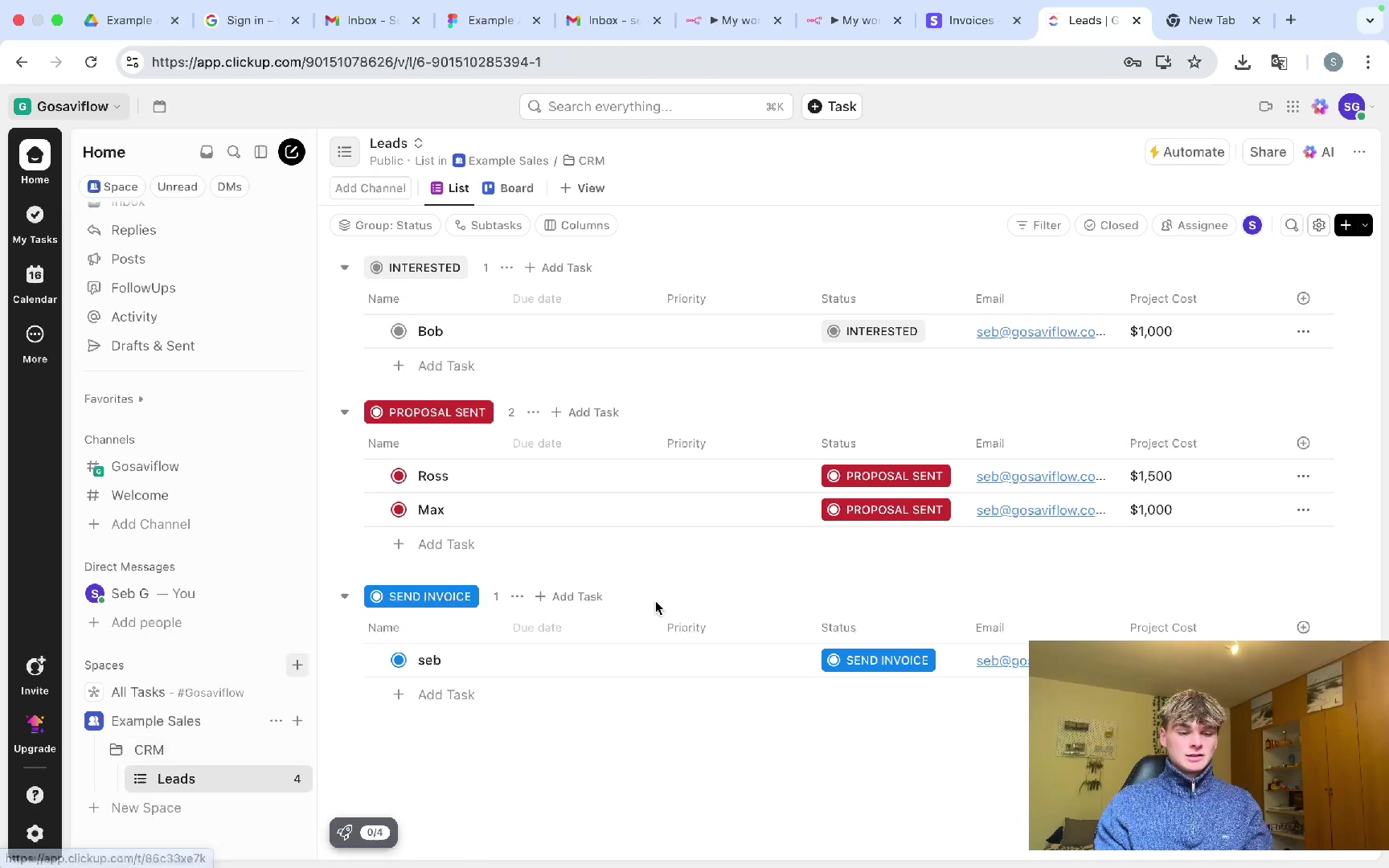
Task: Click the Search everything field
Action: click(655, 106)
